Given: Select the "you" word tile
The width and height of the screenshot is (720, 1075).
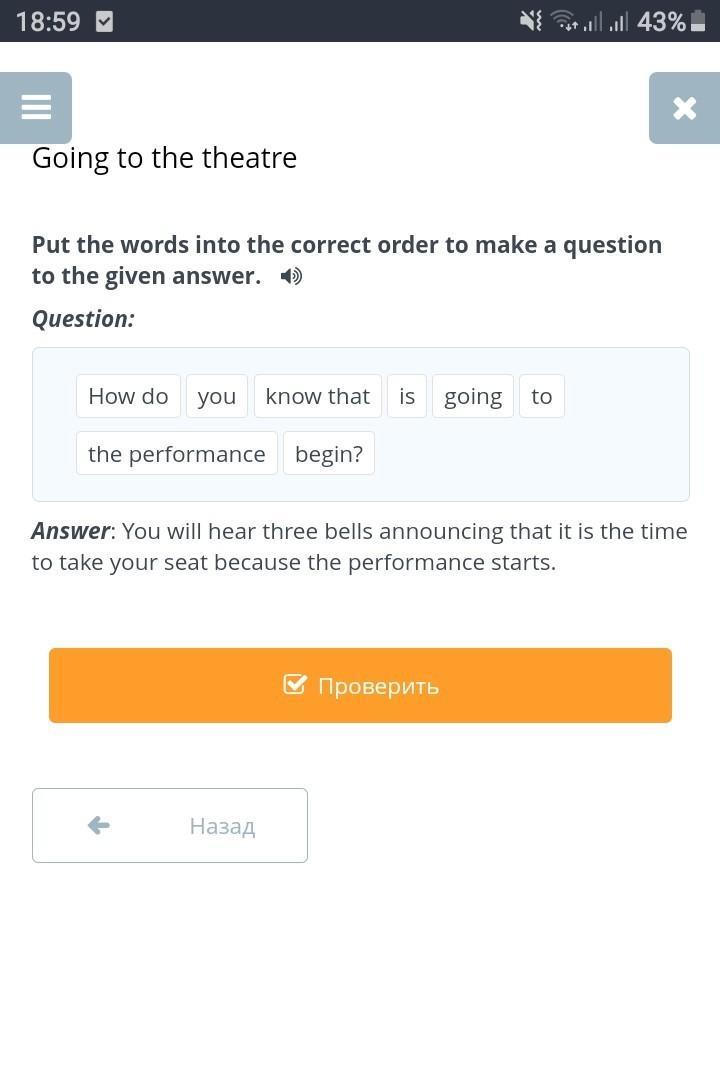Looking at the screenshot, I should click(217, 396).
